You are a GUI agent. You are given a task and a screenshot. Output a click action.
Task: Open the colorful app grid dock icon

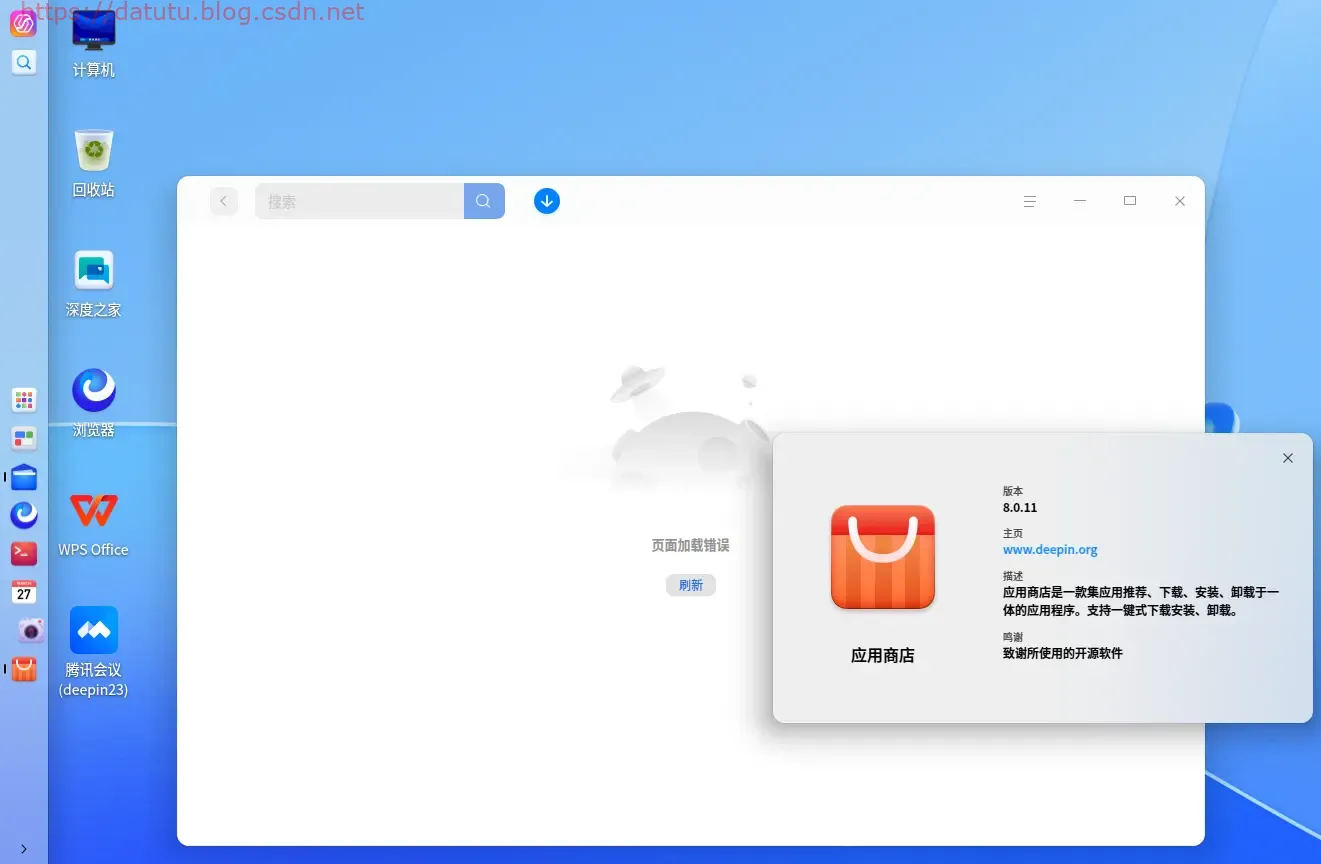tap(24, 400)
